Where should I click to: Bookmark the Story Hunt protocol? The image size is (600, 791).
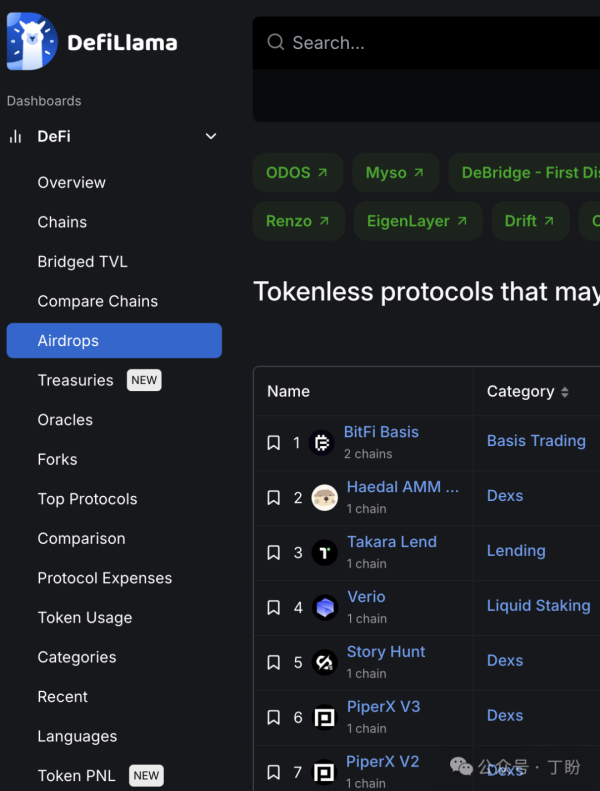[273, 663]
